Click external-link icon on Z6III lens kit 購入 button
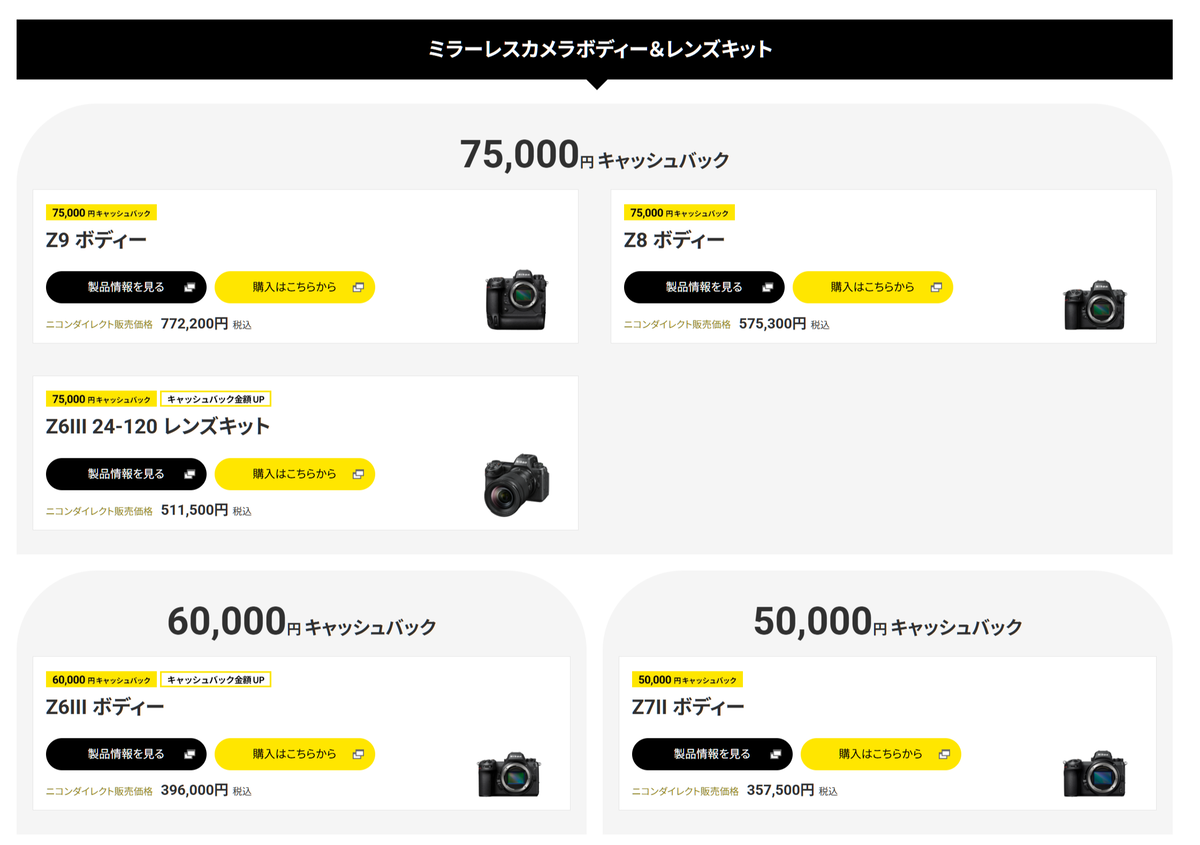Image resolution: width=1200 pixels, height=845 pixels. point(358,474)
